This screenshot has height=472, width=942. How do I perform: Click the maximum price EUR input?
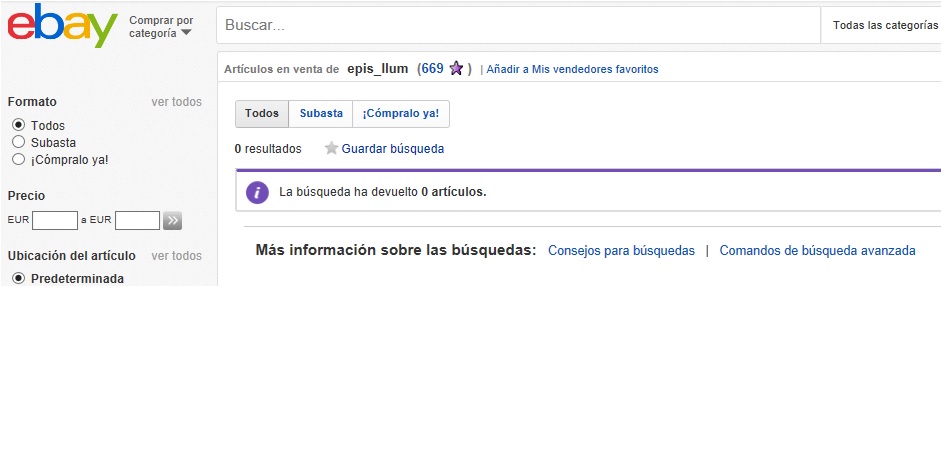click(138, 220)
